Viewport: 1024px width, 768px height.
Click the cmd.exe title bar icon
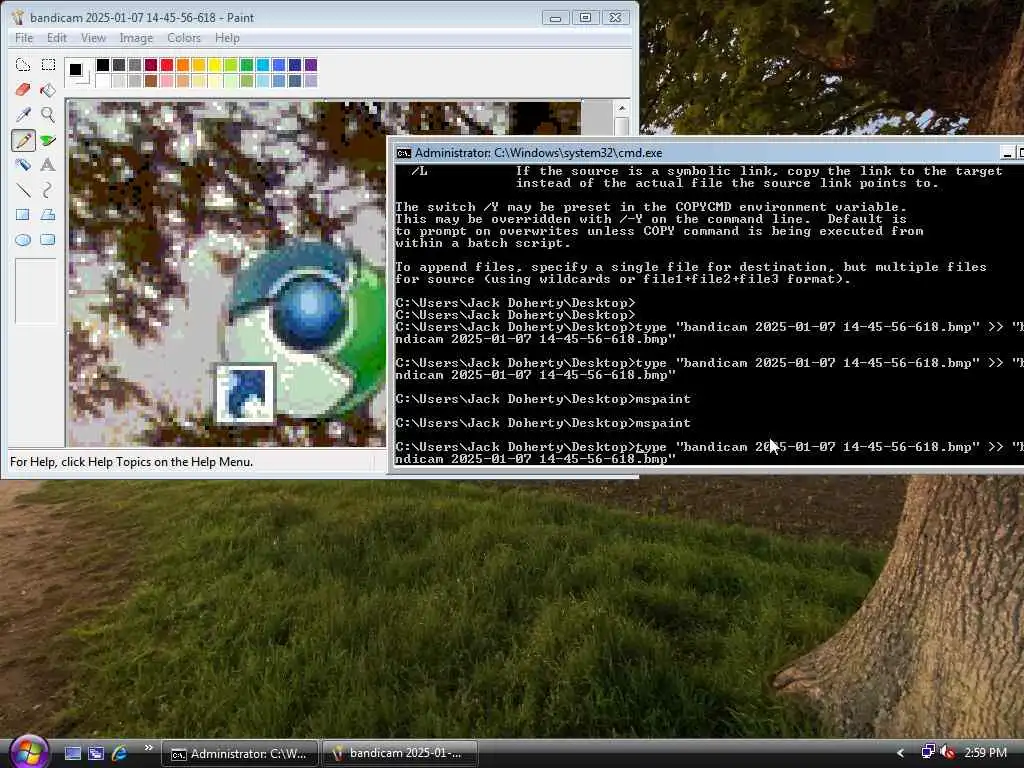coord(404,153)
